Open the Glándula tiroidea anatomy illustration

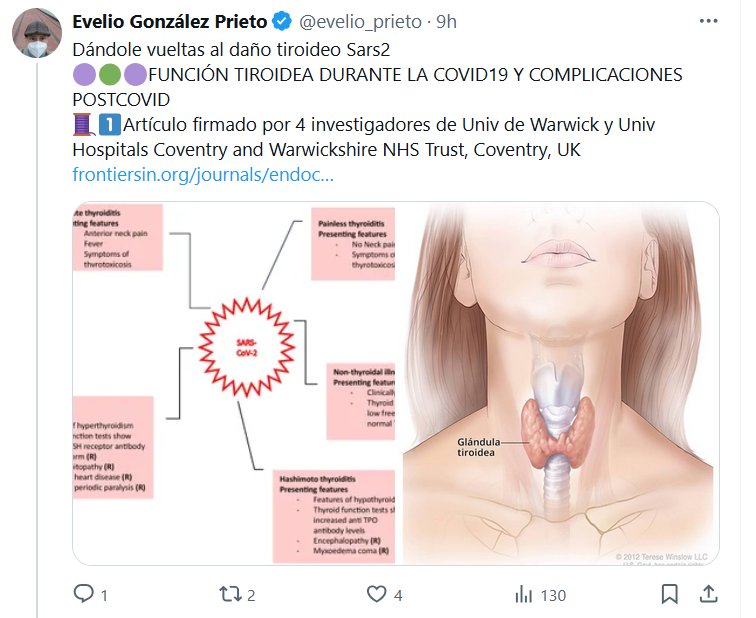pyautogui.click(x=561, y=383)
